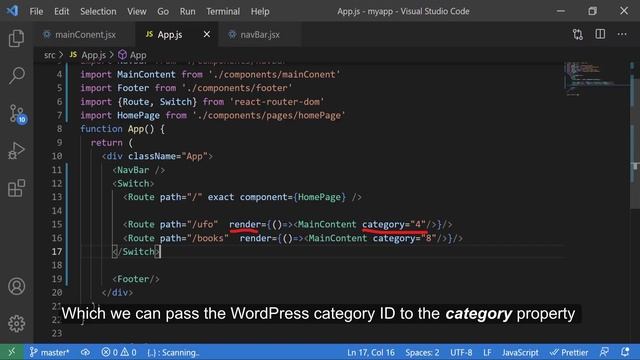Synchronize changes cloud icon in status bar

[x=85, y=352]
